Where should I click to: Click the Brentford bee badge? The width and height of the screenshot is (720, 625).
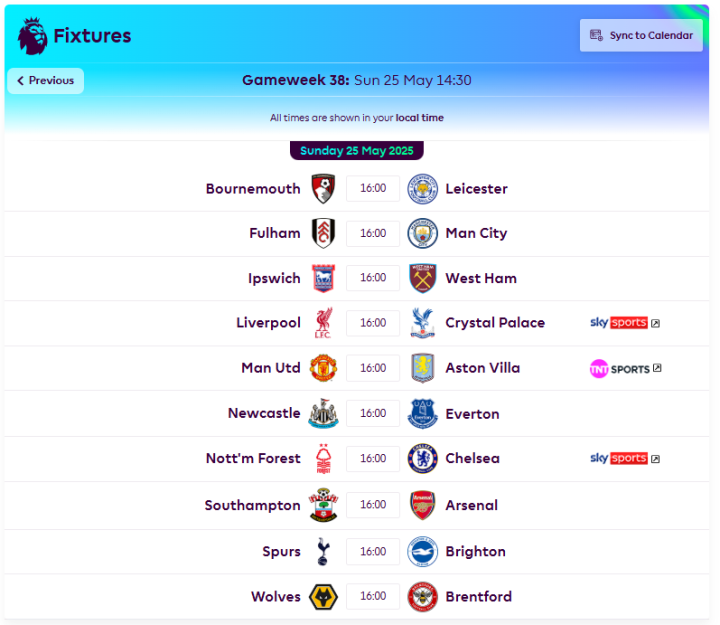click(422, 597)
